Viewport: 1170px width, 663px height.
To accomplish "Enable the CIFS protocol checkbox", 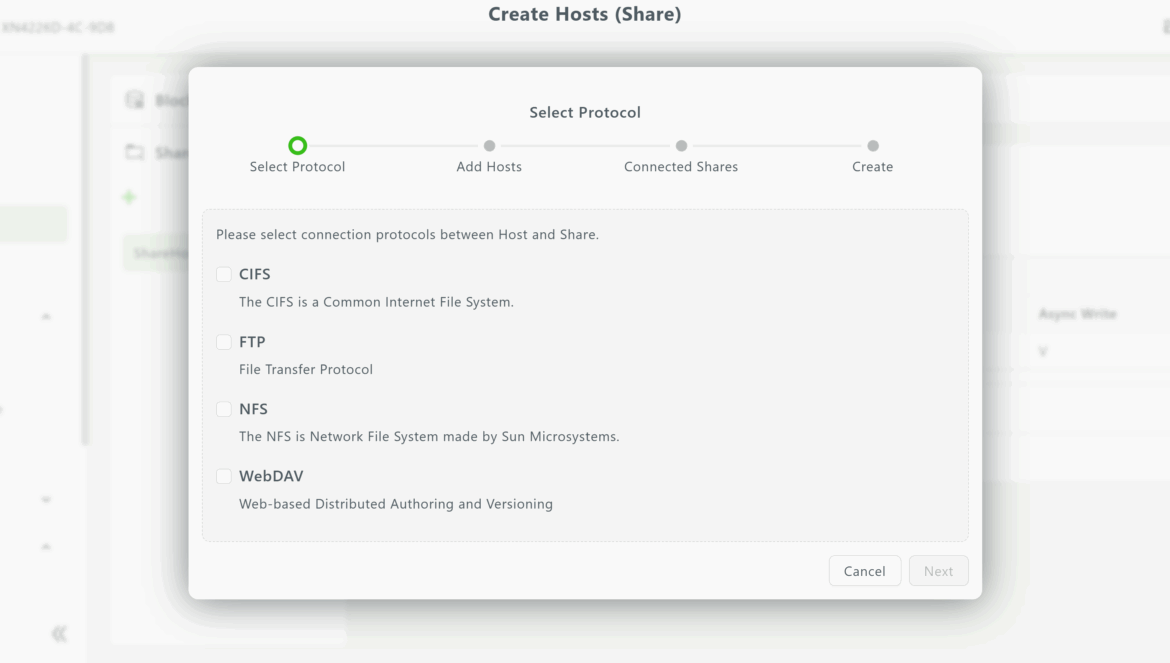I will 224,274.
